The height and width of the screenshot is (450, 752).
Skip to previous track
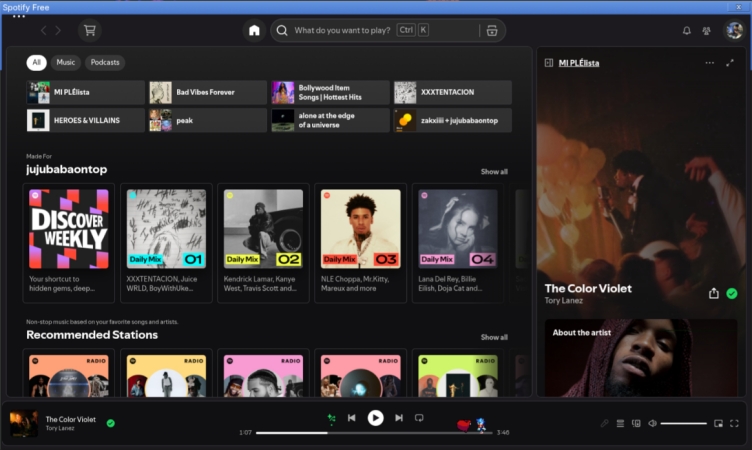(352, 418)
